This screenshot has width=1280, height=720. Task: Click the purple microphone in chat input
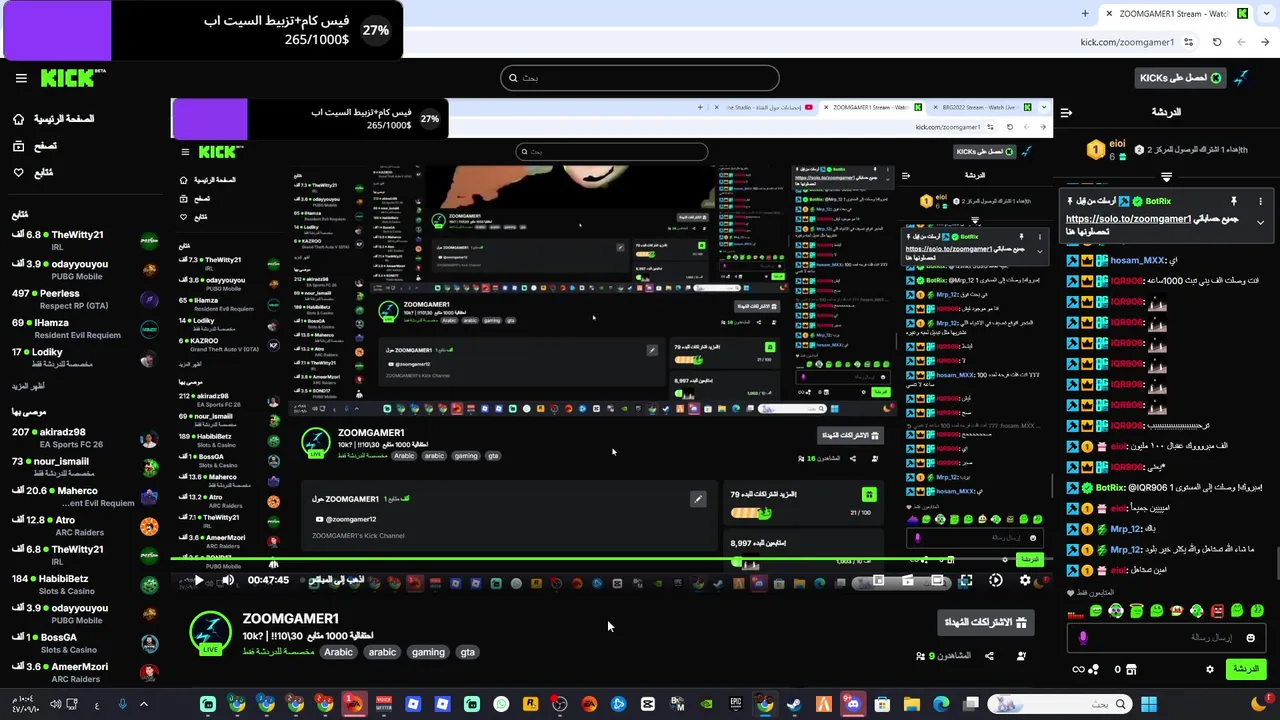point(1082,637)
